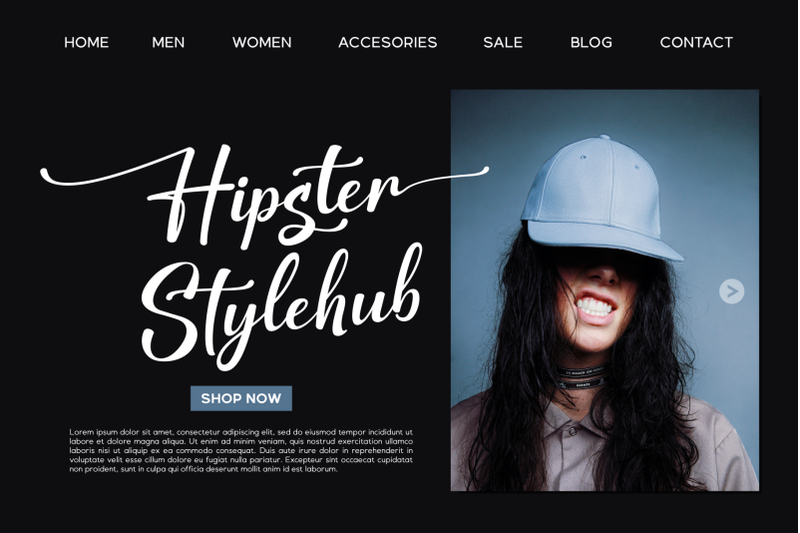This screenshot has height=533, width=800.
Task: Open the SALE page link
Action: click(x=503, y=42)
